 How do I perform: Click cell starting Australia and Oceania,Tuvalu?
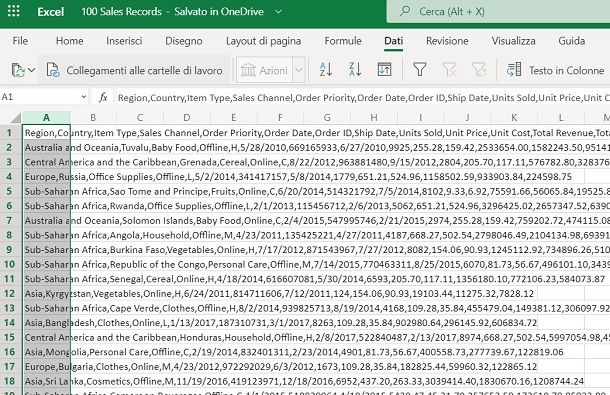coord(46,147)
